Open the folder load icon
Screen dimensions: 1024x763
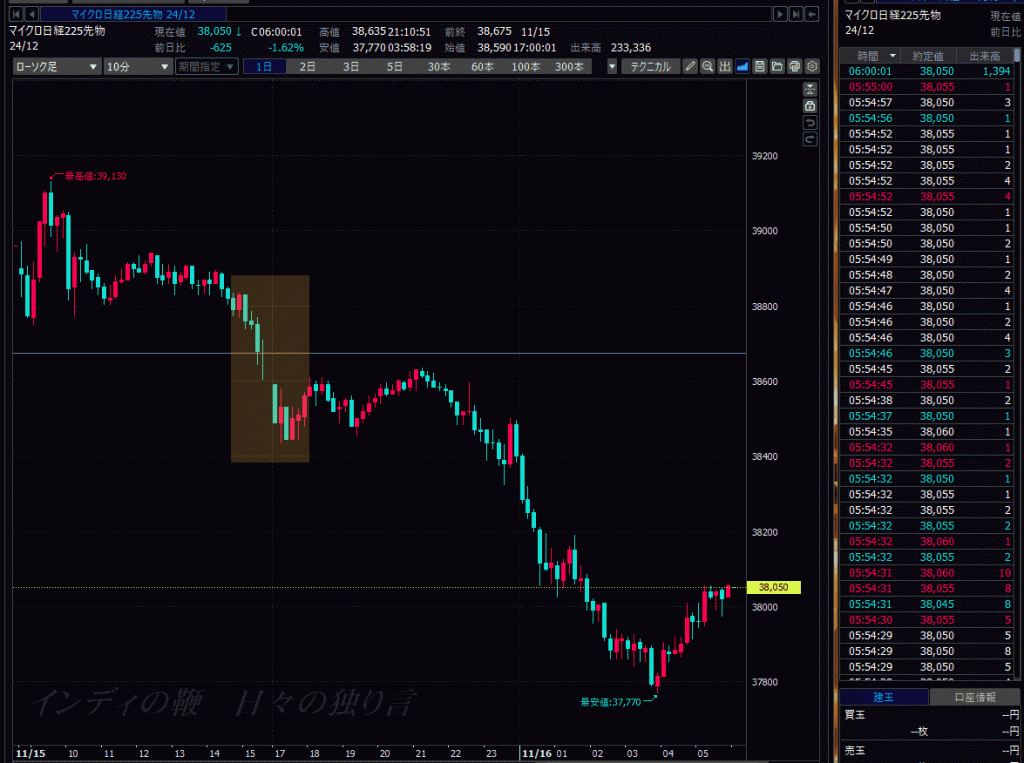777,66
